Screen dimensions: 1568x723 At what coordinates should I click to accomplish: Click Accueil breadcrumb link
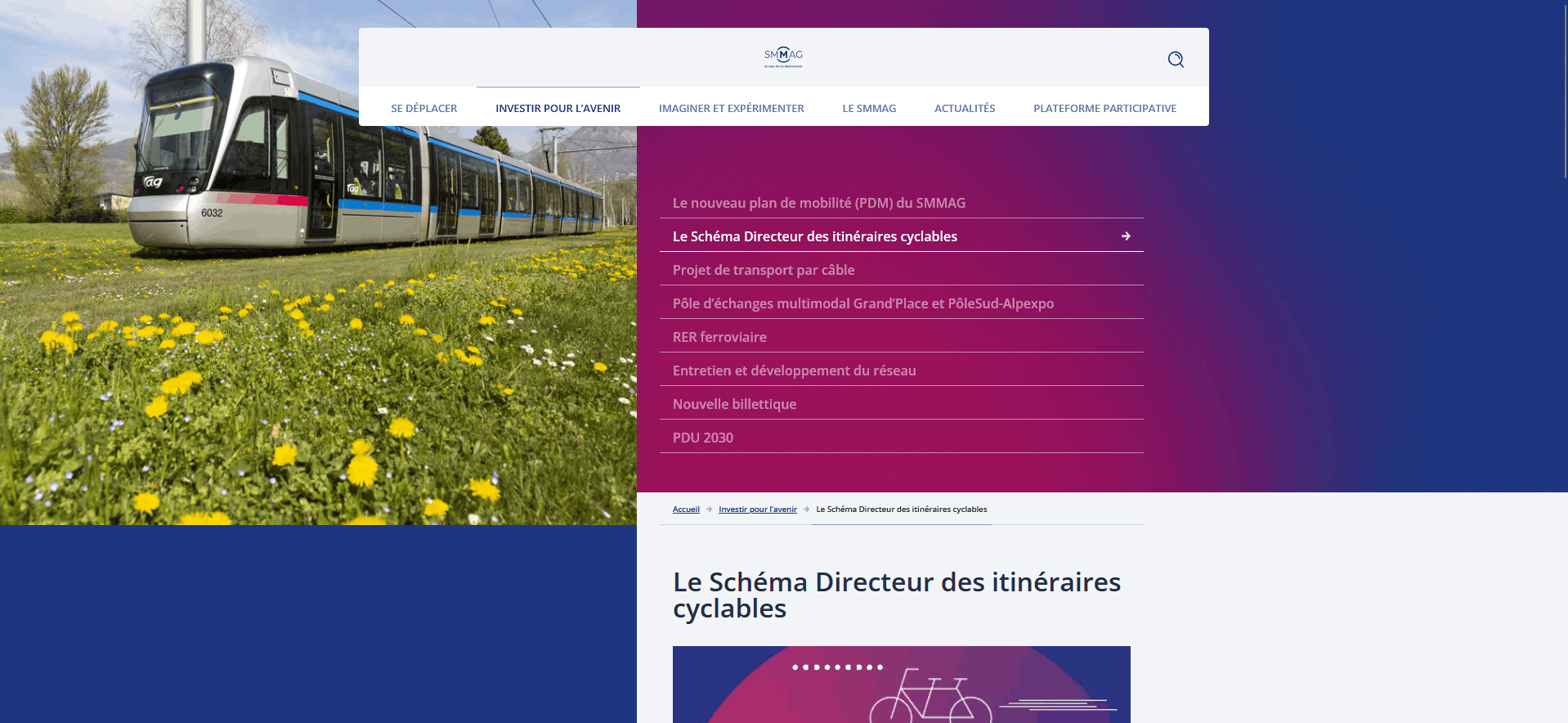point(686,509)
